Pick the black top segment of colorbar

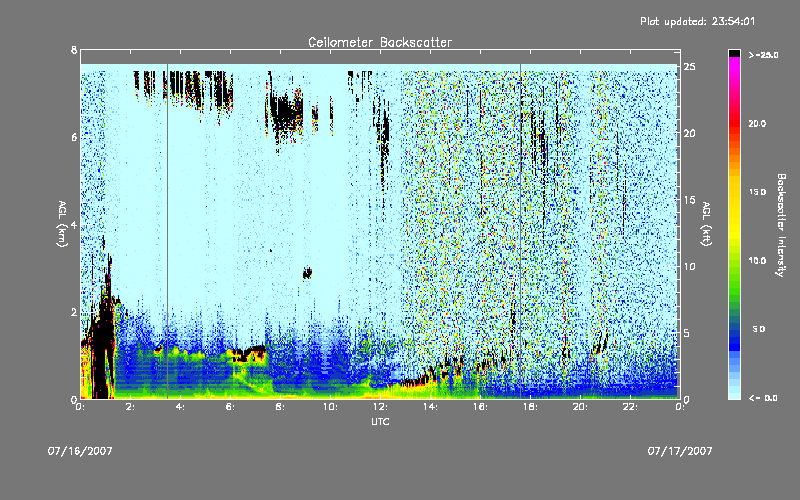tap(734, 53)
